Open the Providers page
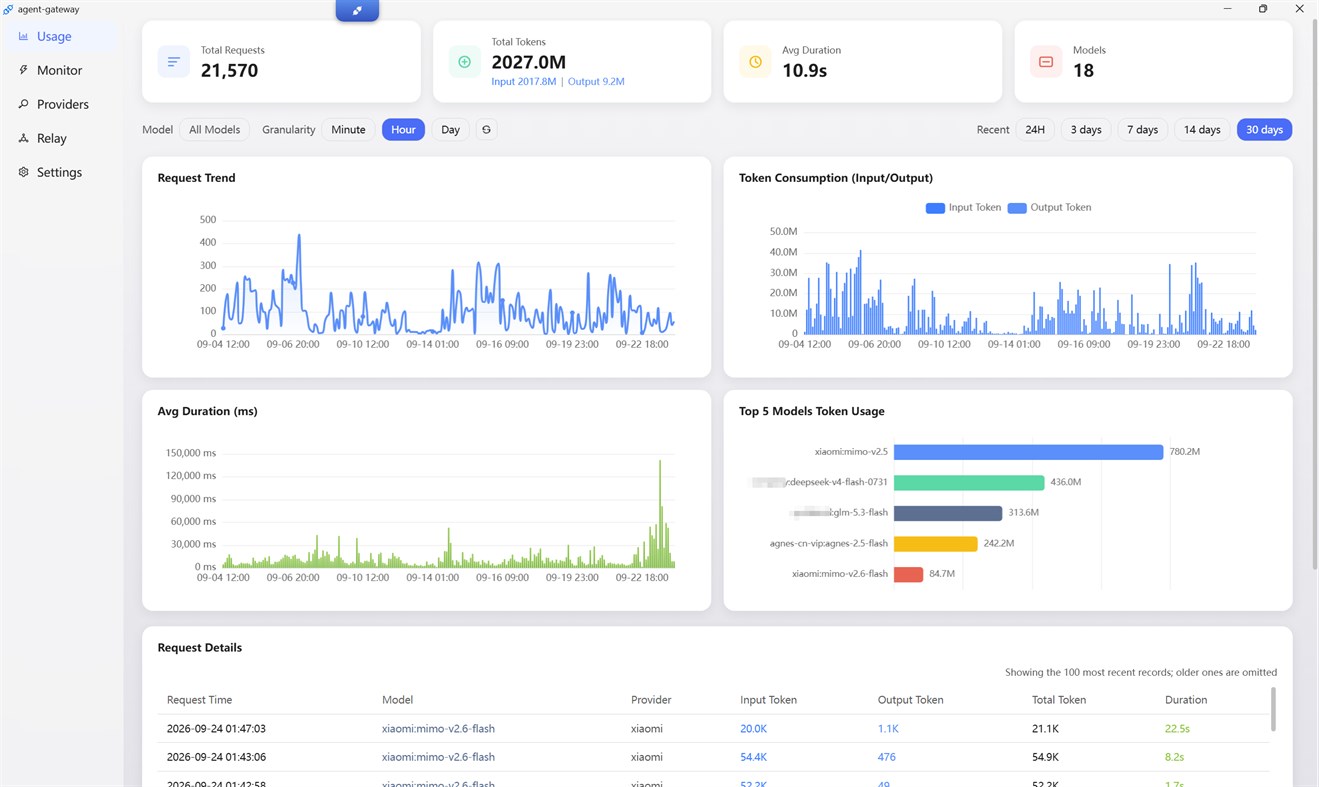The width and height of the screenshot is (1319, 787). (60, 104)
